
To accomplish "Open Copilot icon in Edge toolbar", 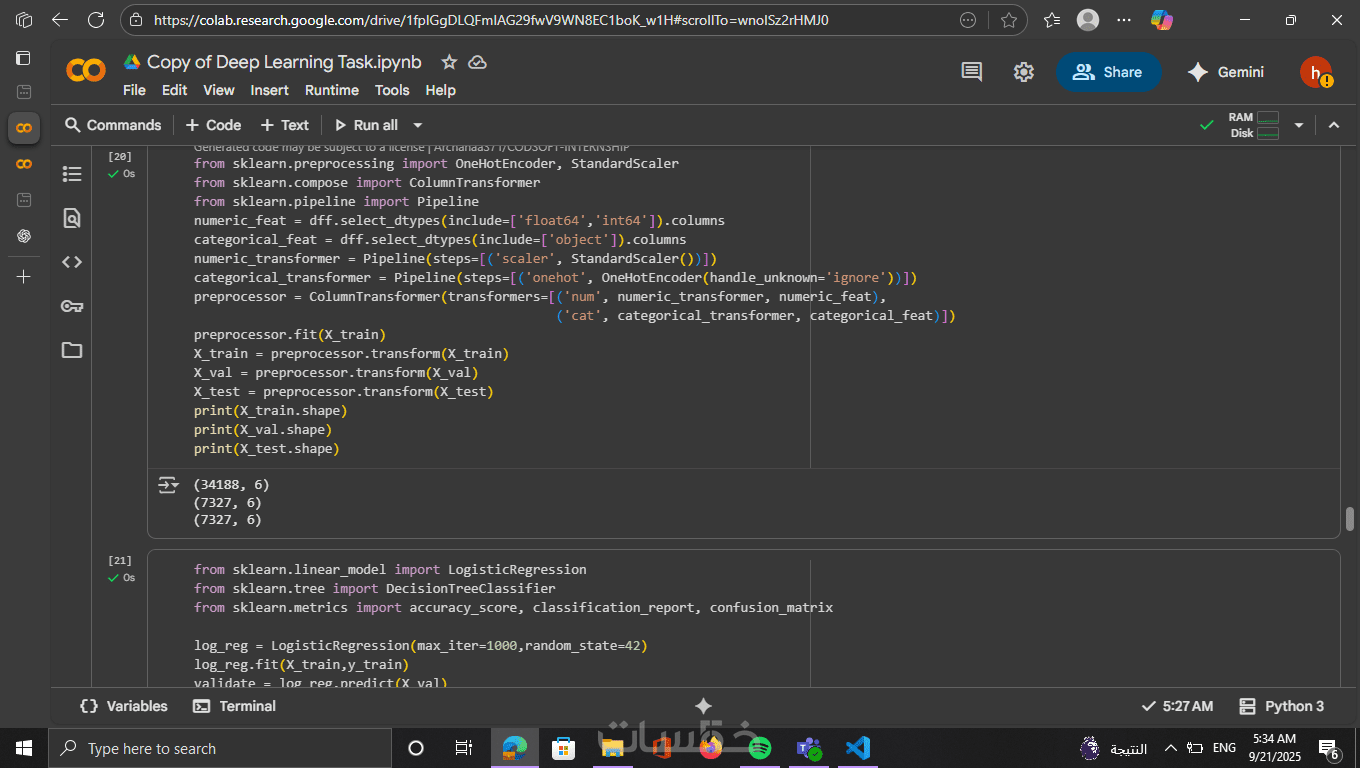I will 1161,20.
